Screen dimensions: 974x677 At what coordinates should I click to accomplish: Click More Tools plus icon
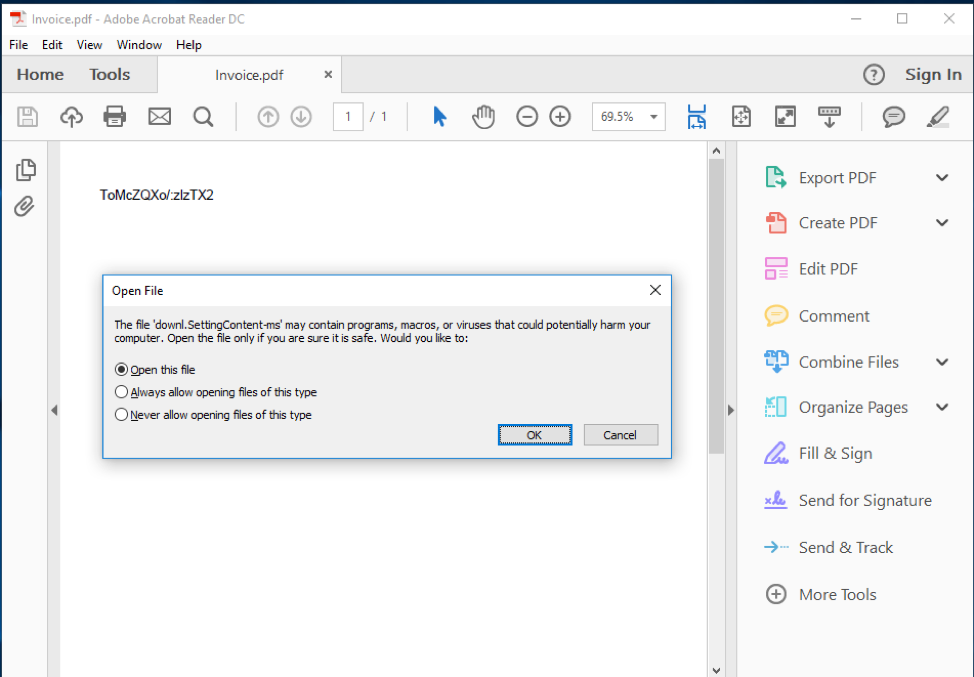[776, 594]
